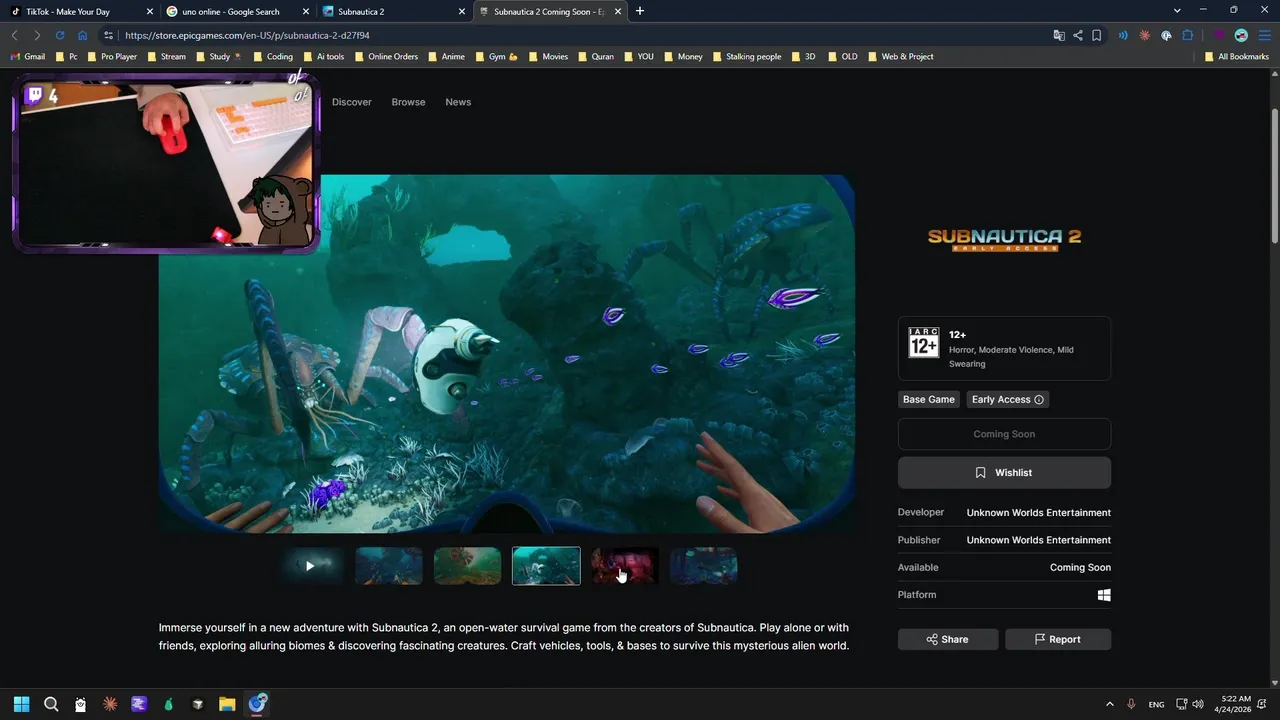Navigate back with the back arrow
This screenshot has width=1280, height=720.
click(15, 35)
